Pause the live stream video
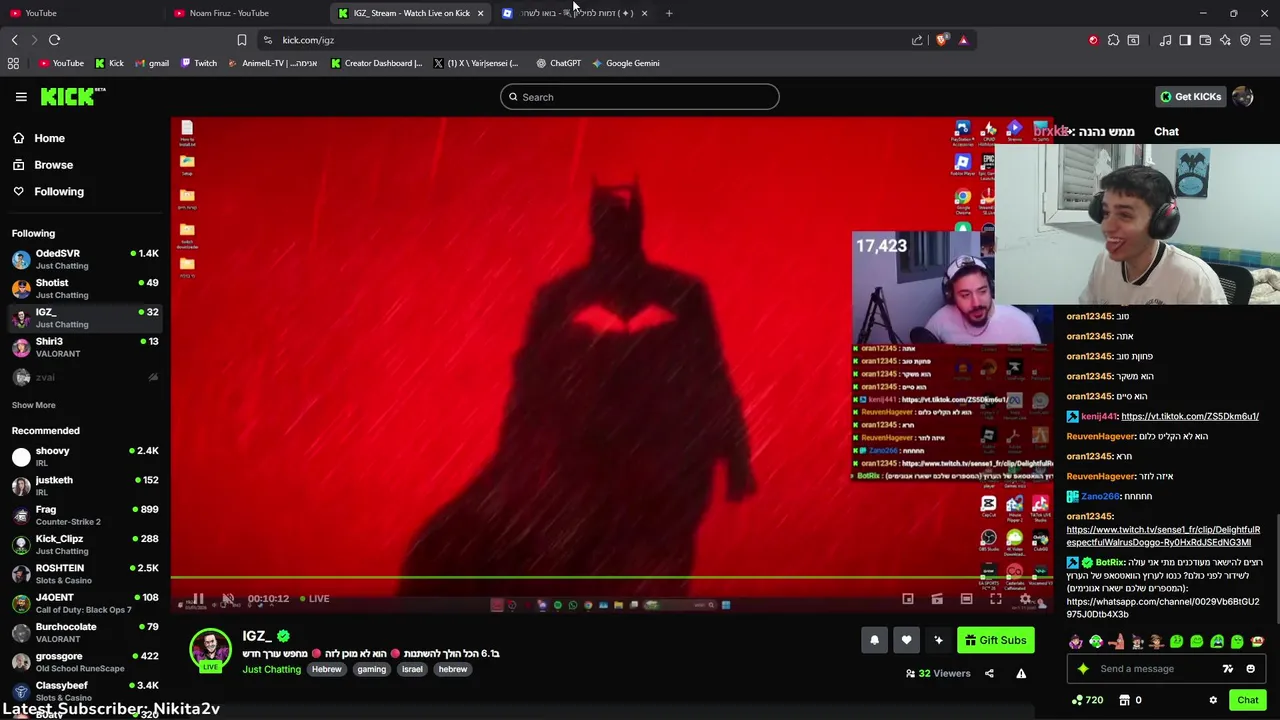Viewport: 1280px width, 720px height. coord(198,599)
